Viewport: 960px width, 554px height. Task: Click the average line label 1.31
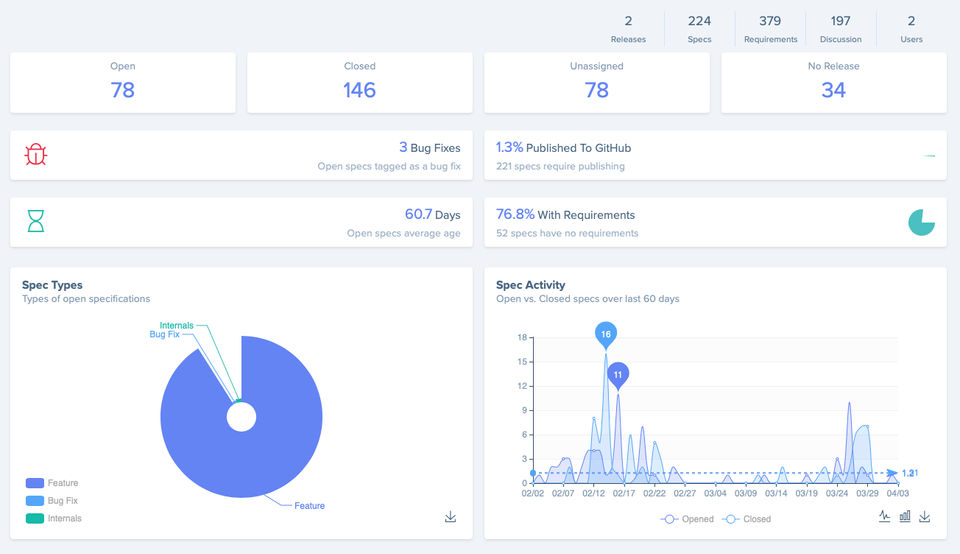910,473
